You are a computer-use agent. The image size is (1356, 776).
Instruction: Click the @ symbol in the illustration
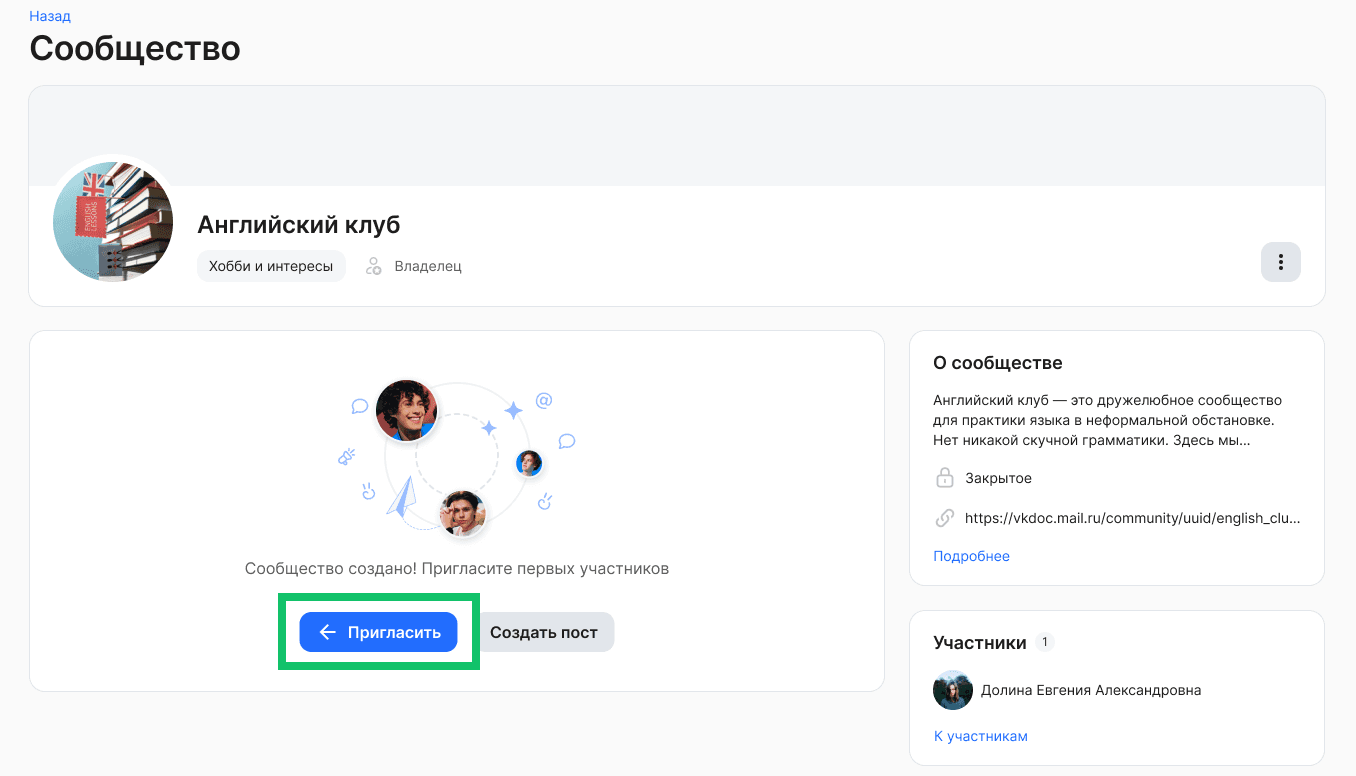click(544, 400)
